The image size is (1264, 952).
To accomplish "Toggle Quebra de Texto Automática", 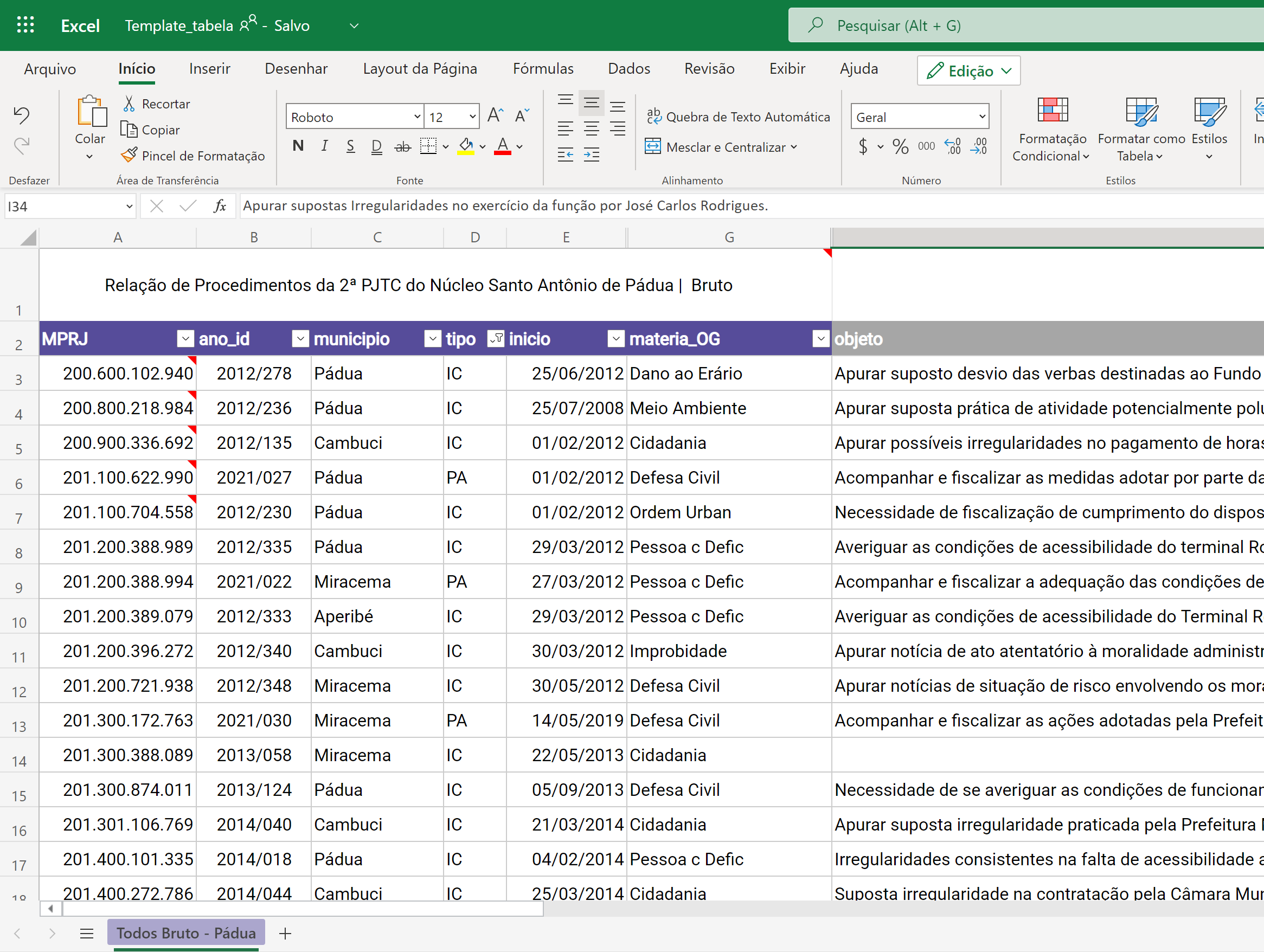I will click(x=737, y=117).
